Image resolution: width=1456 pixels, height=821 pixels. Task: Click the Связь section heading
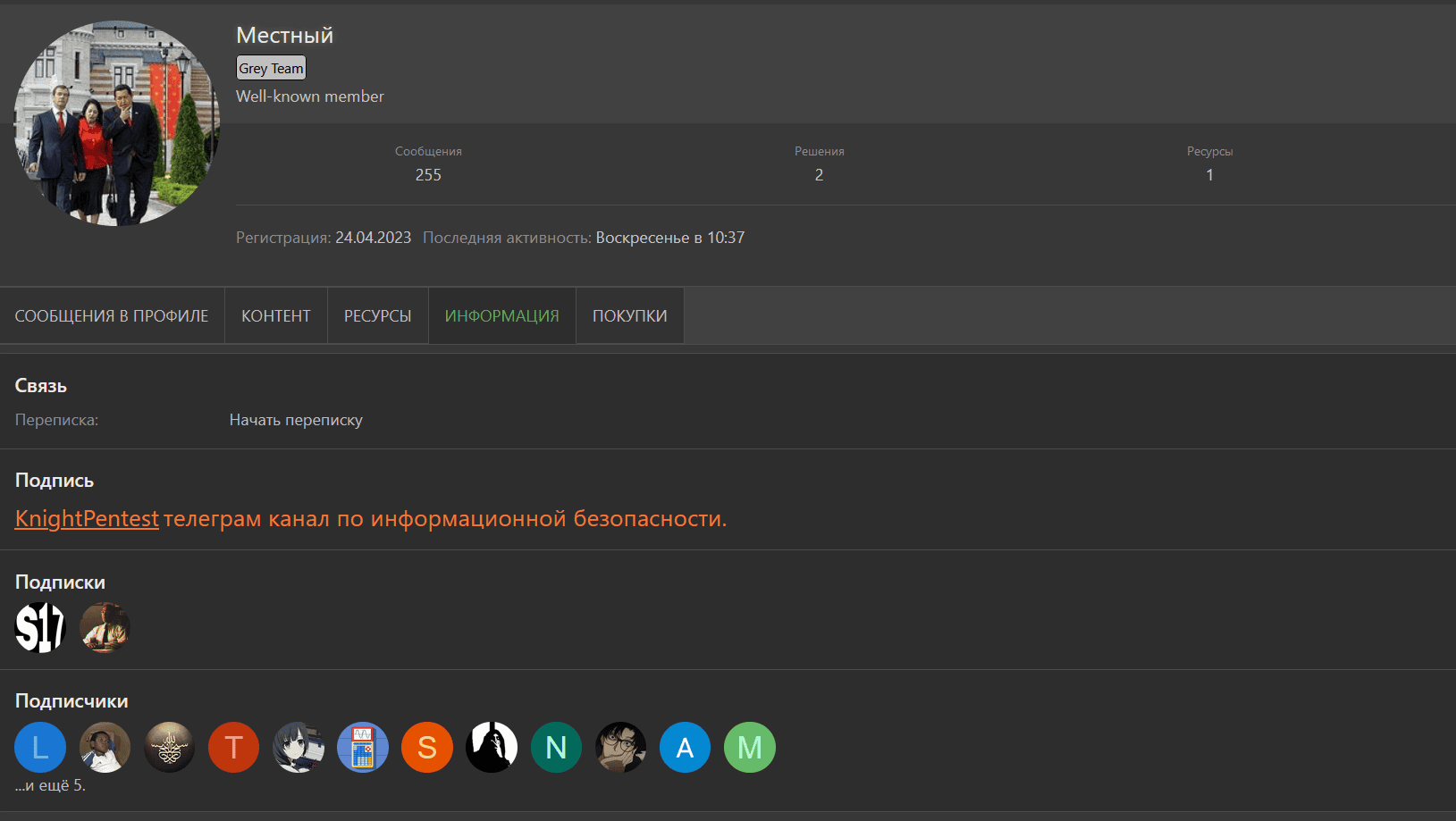click(x=41, y=386)
